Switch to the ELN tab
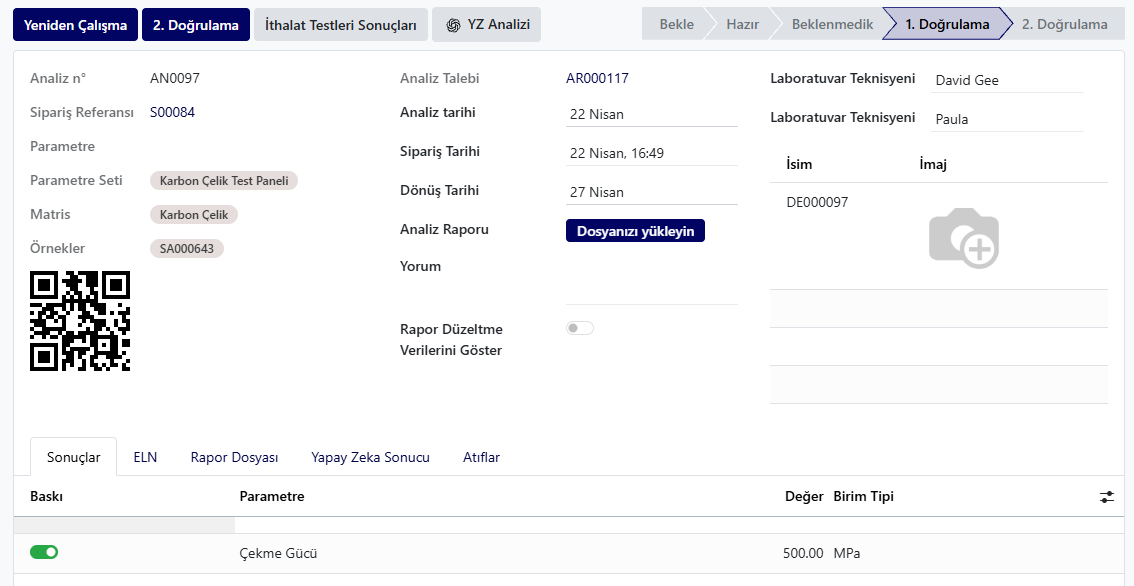This screenshot has height=586, width=1134. click(x=145, y=457)
